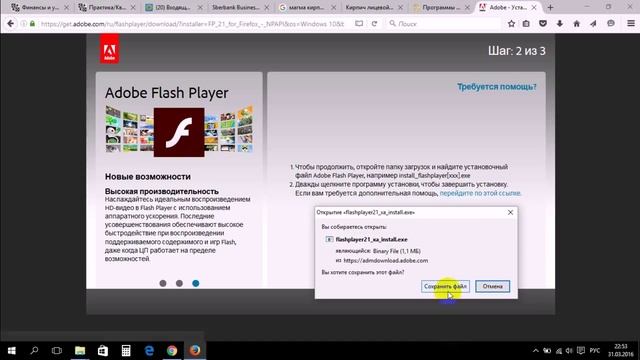Open Action Center notifications icon
This screenshot has height=360, width=640.
[x=581, y=351]
